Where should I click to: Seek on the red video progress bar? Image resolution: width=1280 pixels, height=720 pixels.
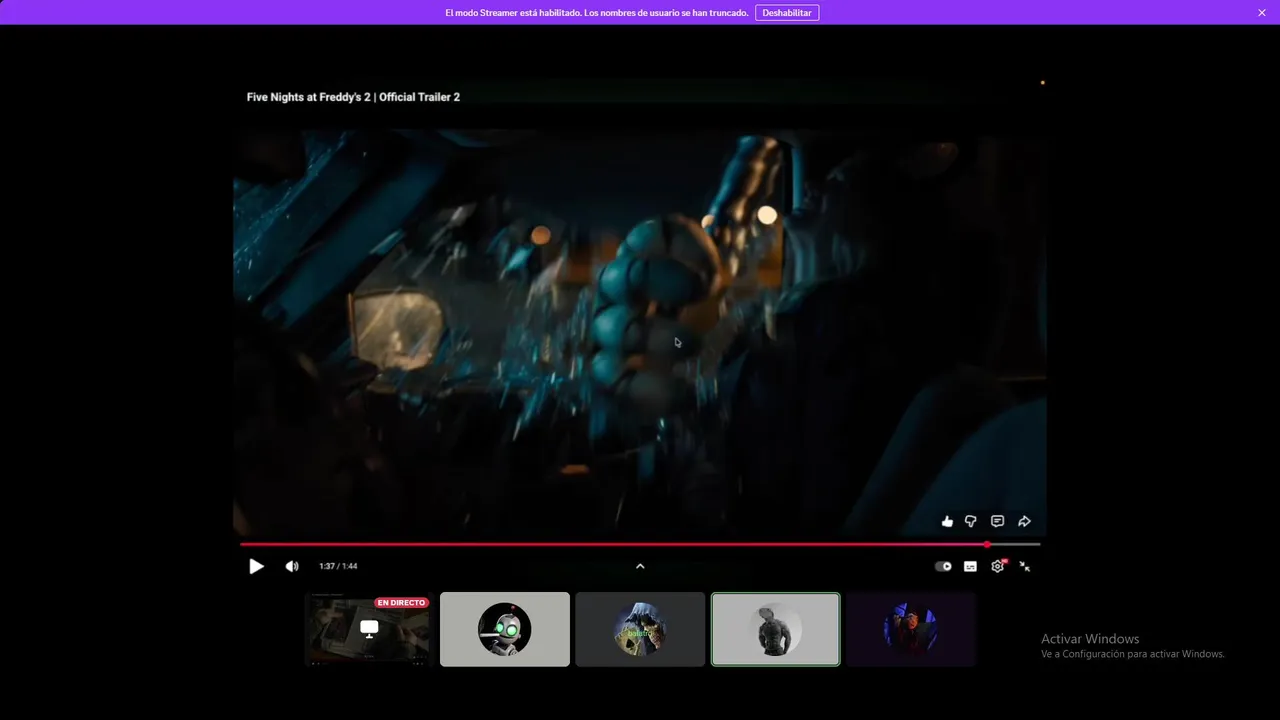(x=640, y=544)
